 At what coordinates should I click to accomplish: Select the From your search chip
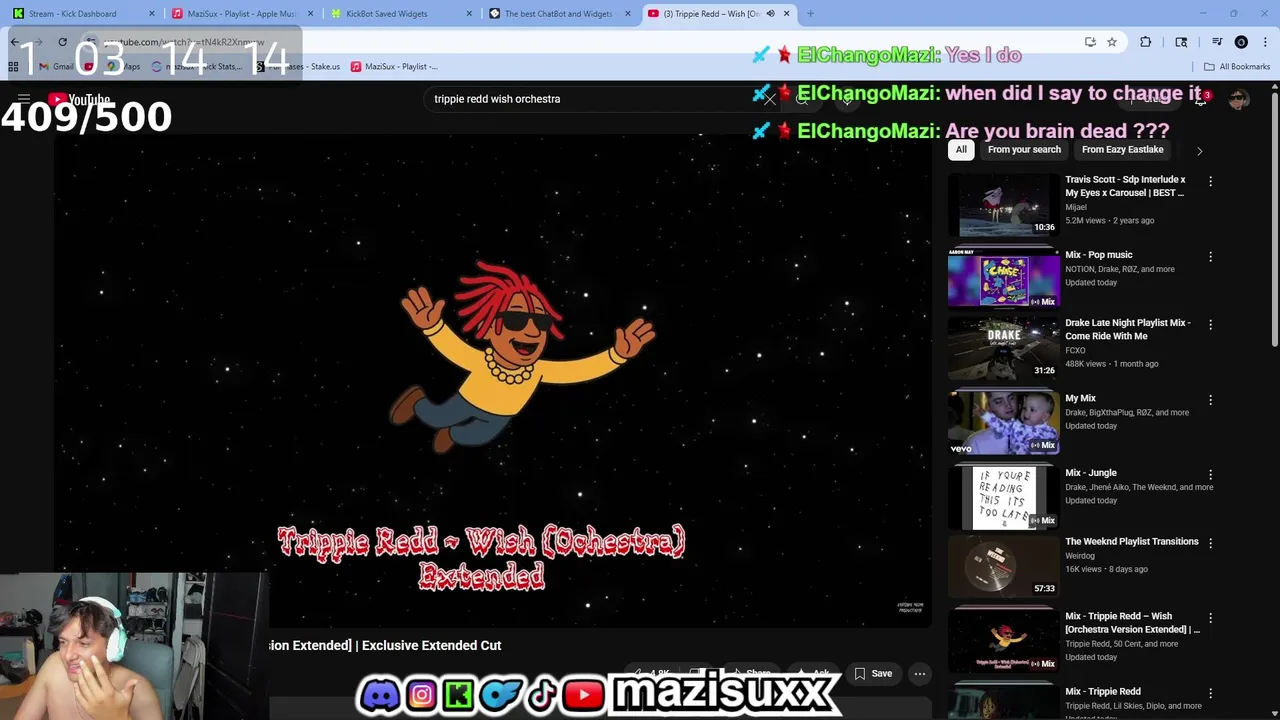(x=1024, y=150)
